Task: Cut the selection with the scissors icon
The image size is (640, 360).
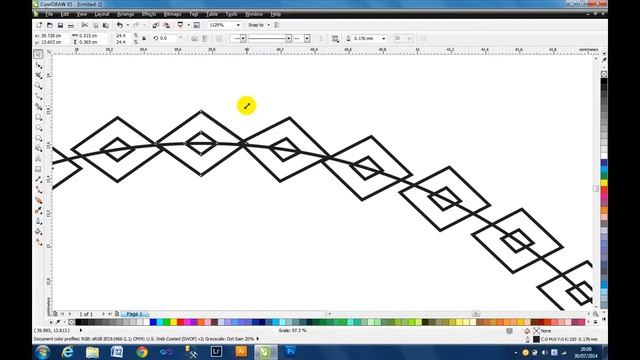Action: [x=84, y=25]
